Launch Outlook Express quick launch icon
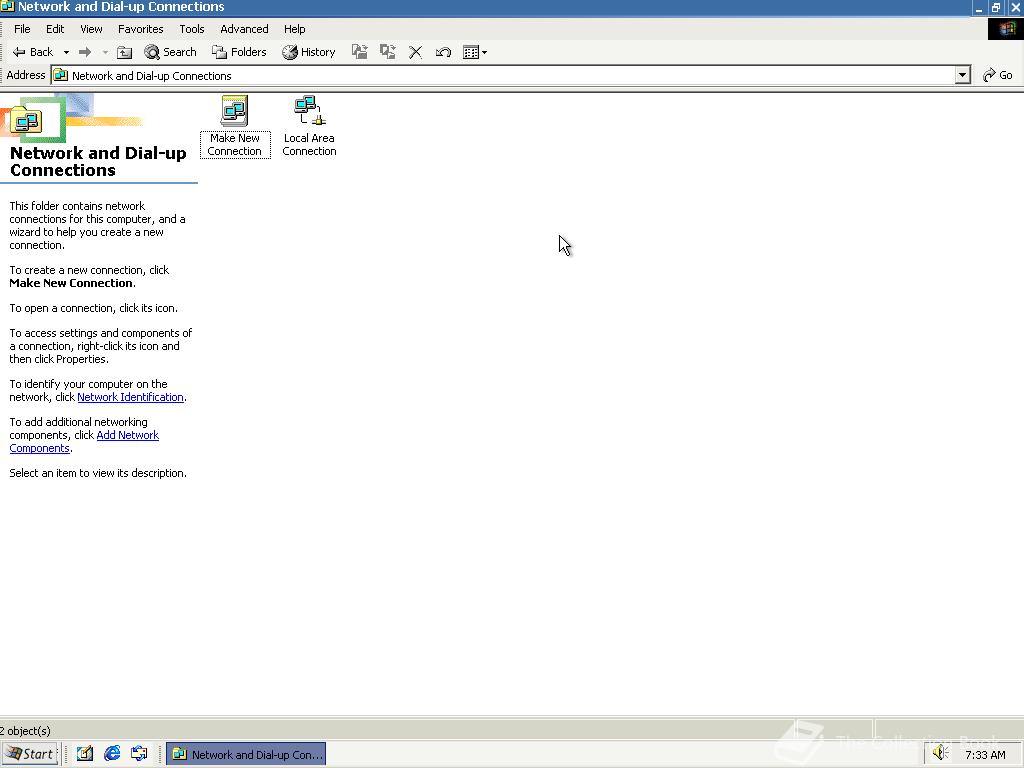This screenshot has height=768, width=1024. coord(139,754)
